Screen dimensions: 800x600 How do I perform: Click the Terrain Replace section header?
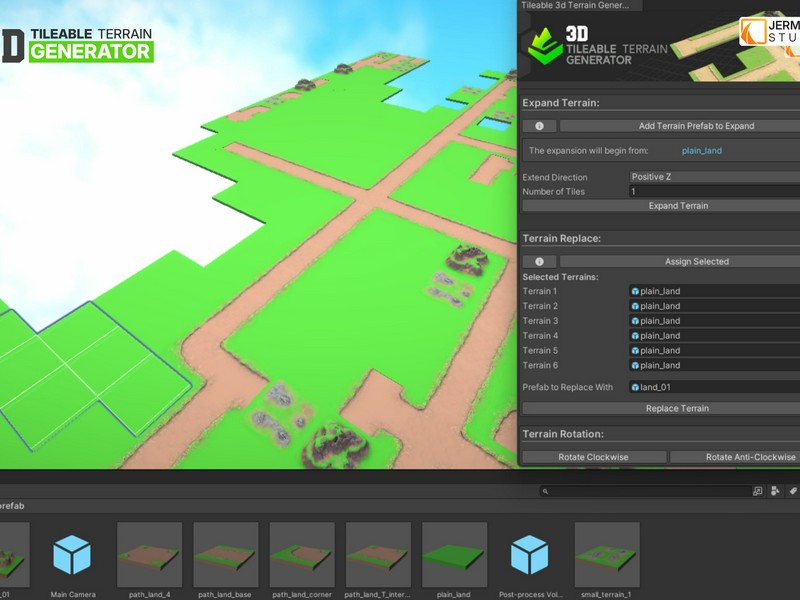coord(561,239)
